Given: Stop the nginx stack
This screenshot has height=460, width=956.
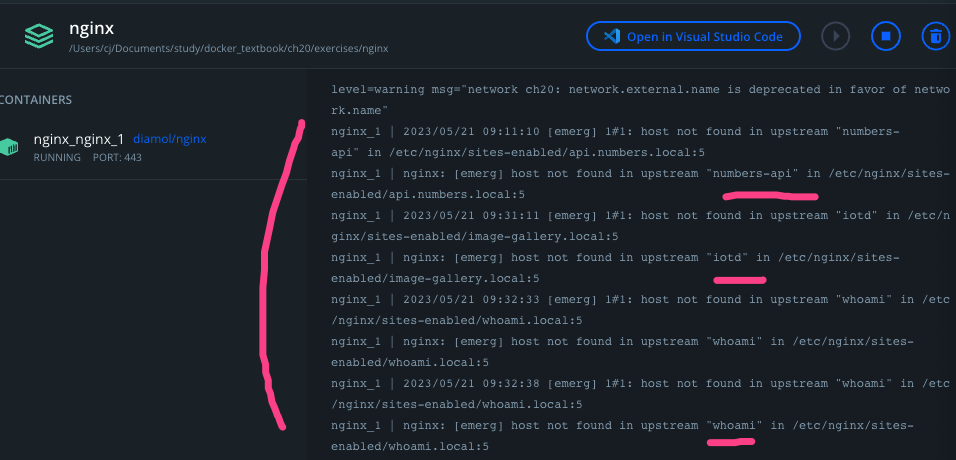Looking at the screenshot, I should point(885,37).
